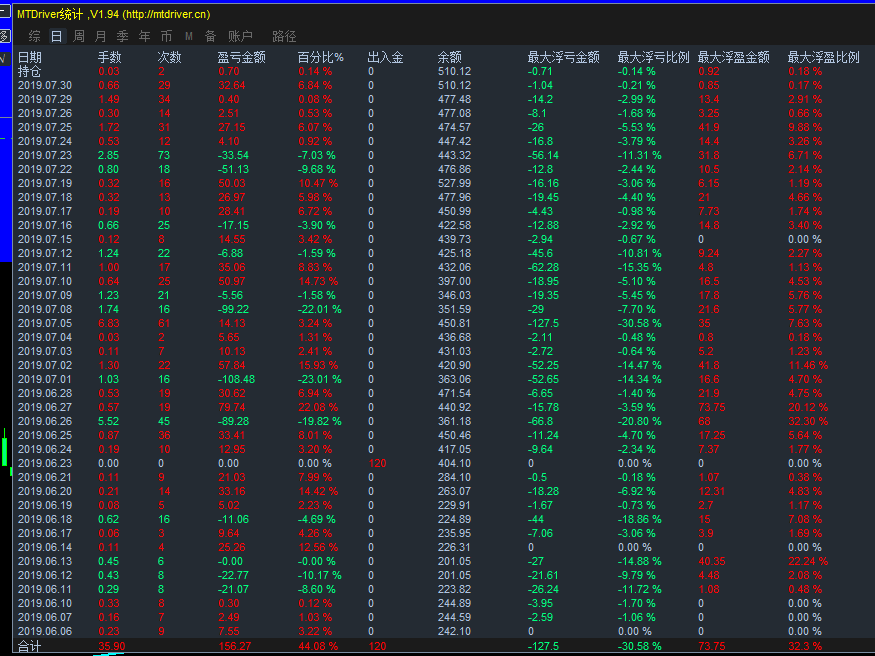Click balance 284.10 on 2019.06.21

(x=454, y=477)
